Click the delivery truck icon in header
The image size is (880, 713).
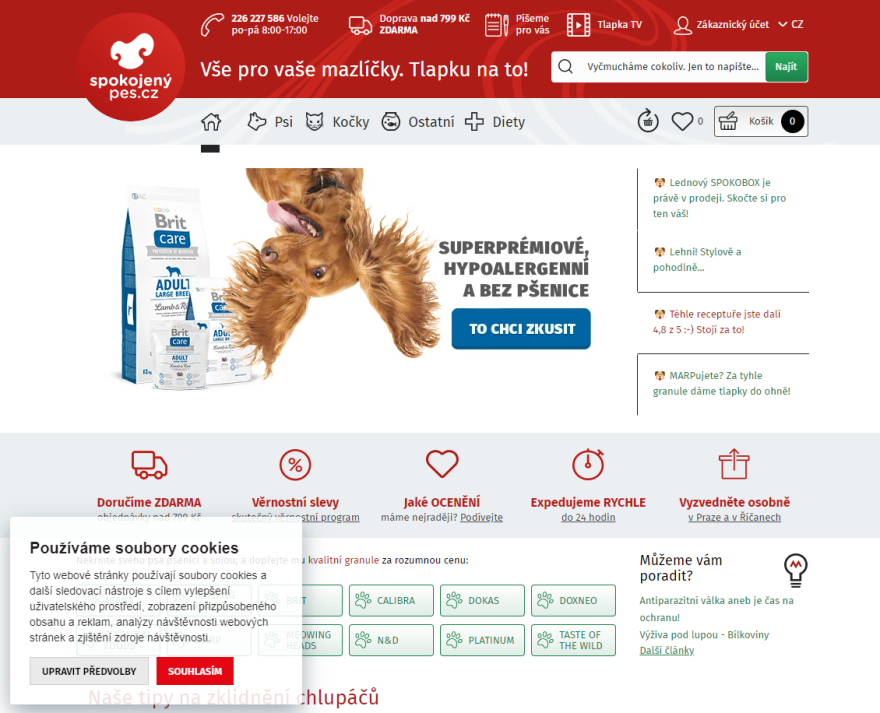tap(360, 25)
